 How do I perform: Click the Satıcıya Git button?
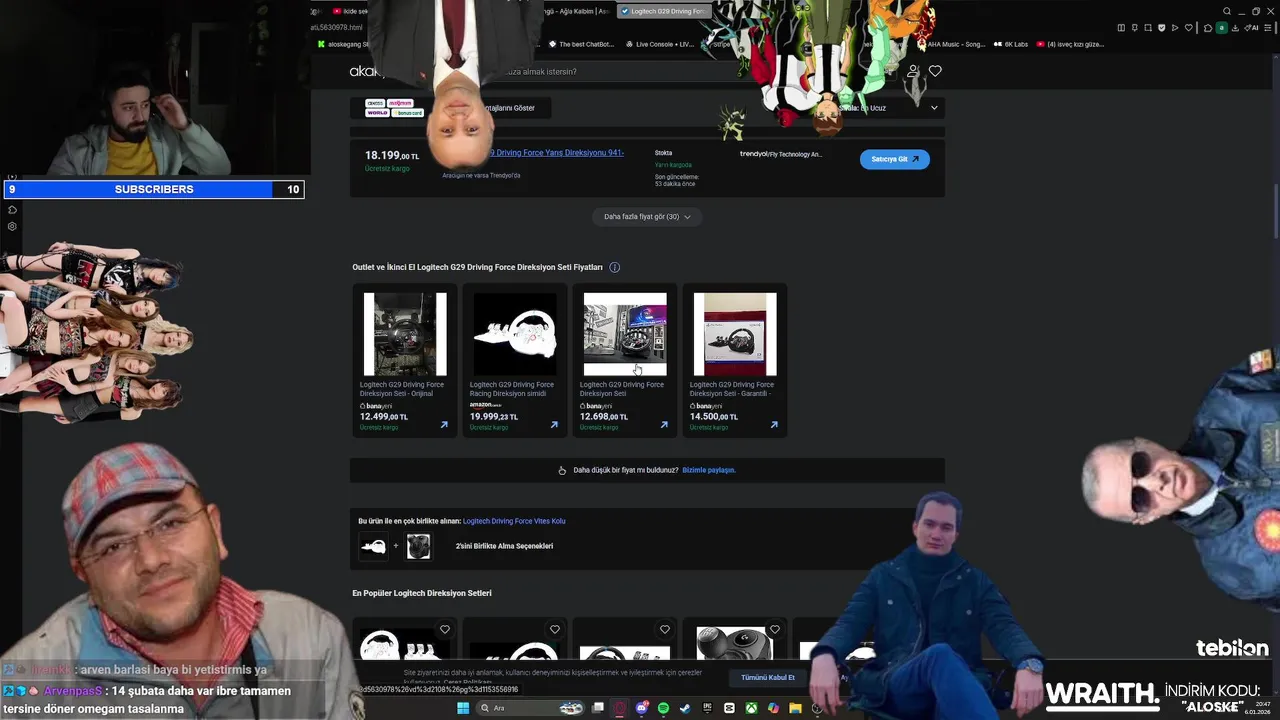click(x=895, y=159)
